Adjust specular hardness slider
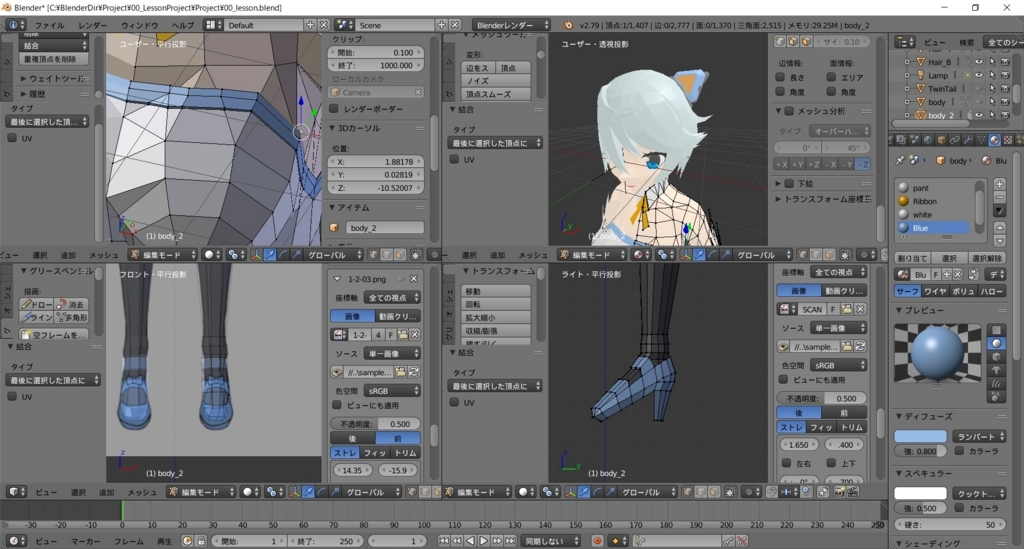 click(x=950, y=524)
